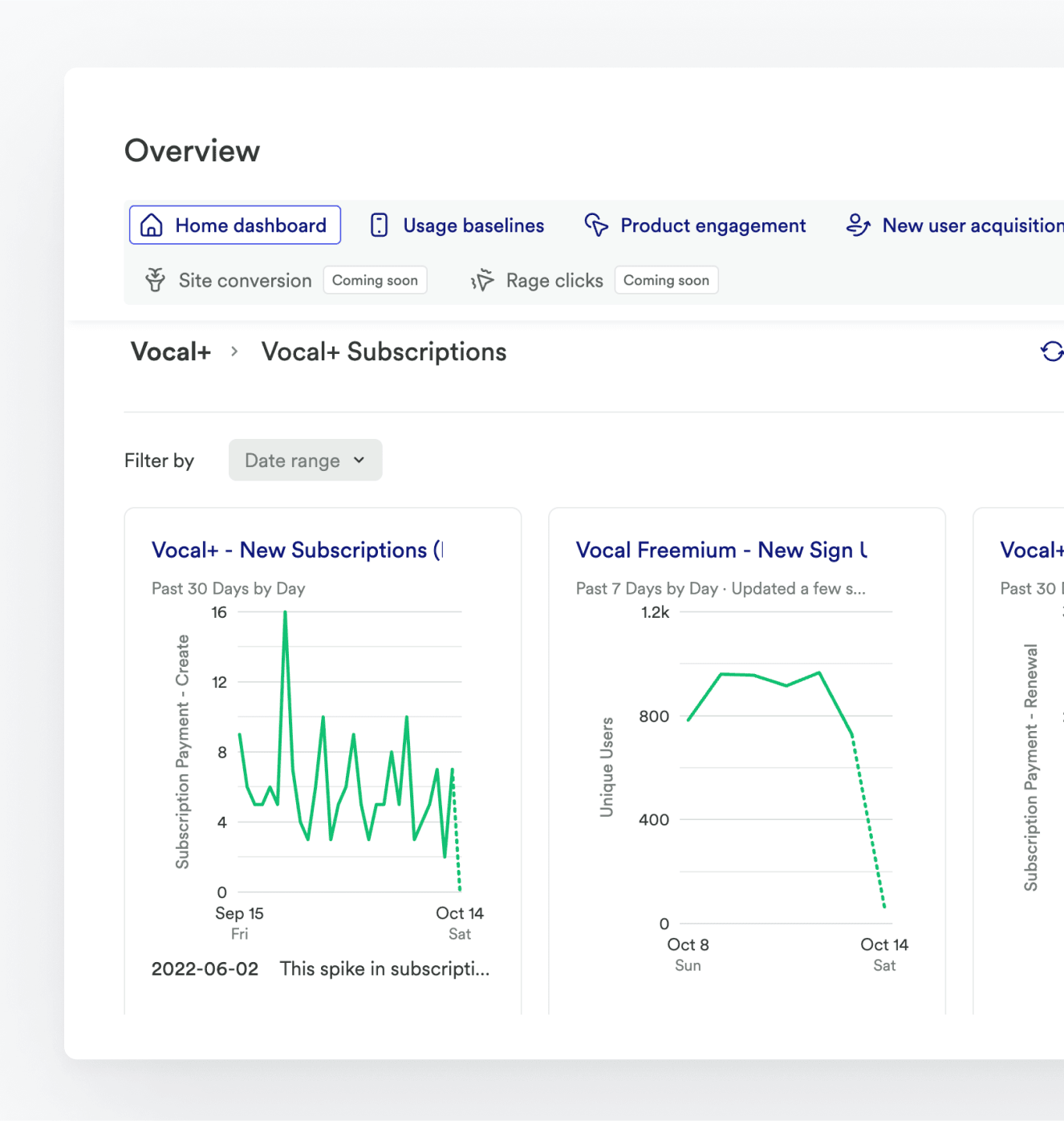Open the Rage clicks tab
This screenshot has width=1064, height=1121.
554,280
